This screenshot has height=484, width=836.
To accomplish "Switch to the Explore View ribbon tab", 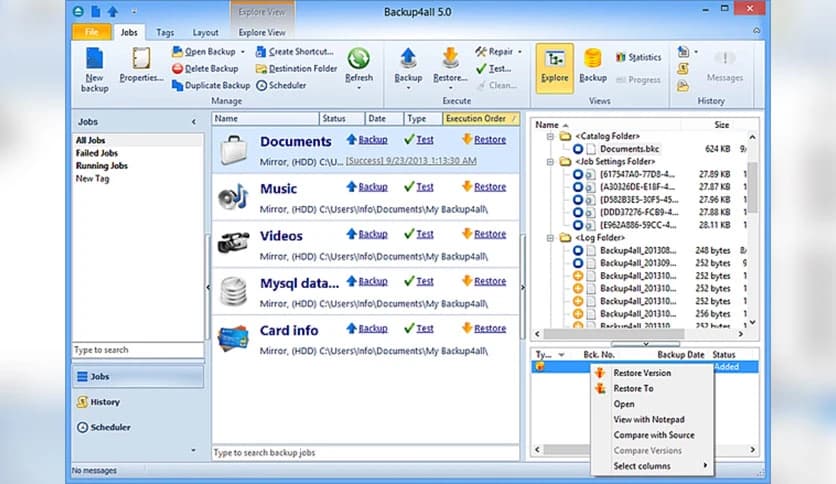I will click(262, 33).
